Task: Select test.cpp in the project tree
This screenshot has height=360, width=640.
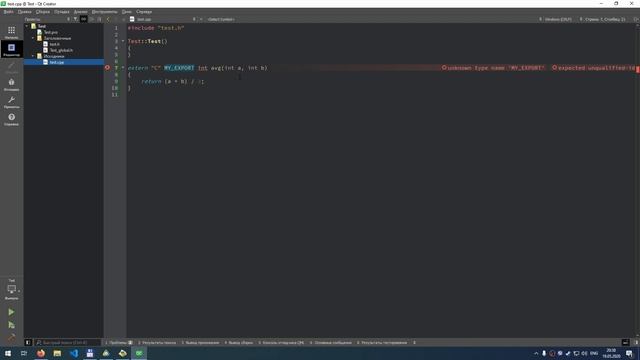Action: point(56,62)
